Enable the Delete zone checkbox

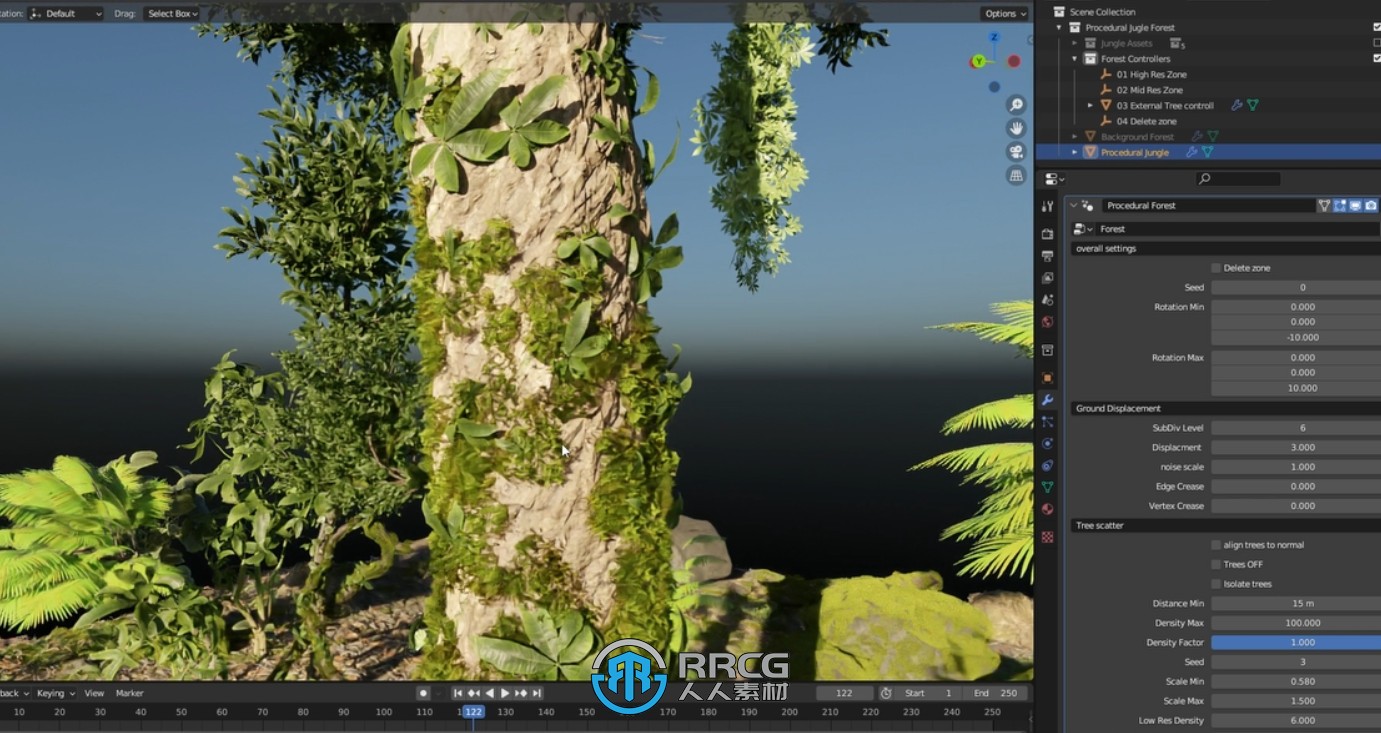pyautogui.click(x=1216, y=268)
